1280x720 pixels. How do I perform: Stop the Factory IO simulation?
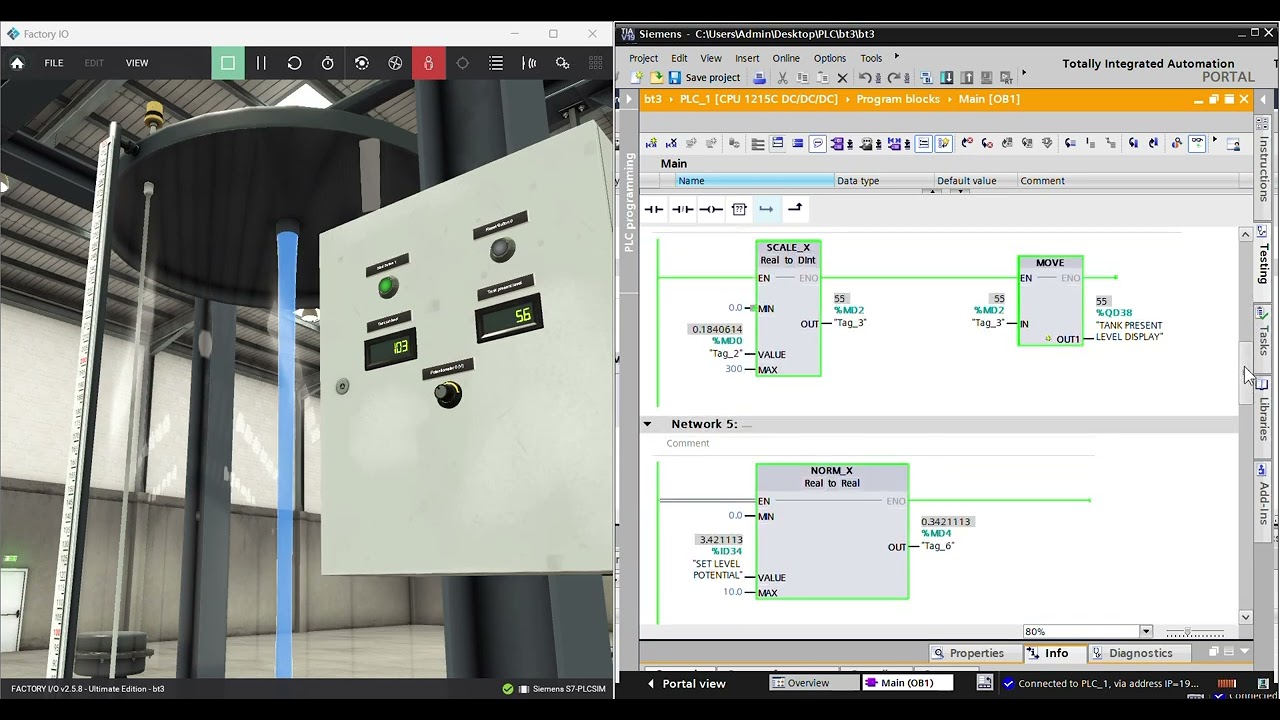(228, 63)
